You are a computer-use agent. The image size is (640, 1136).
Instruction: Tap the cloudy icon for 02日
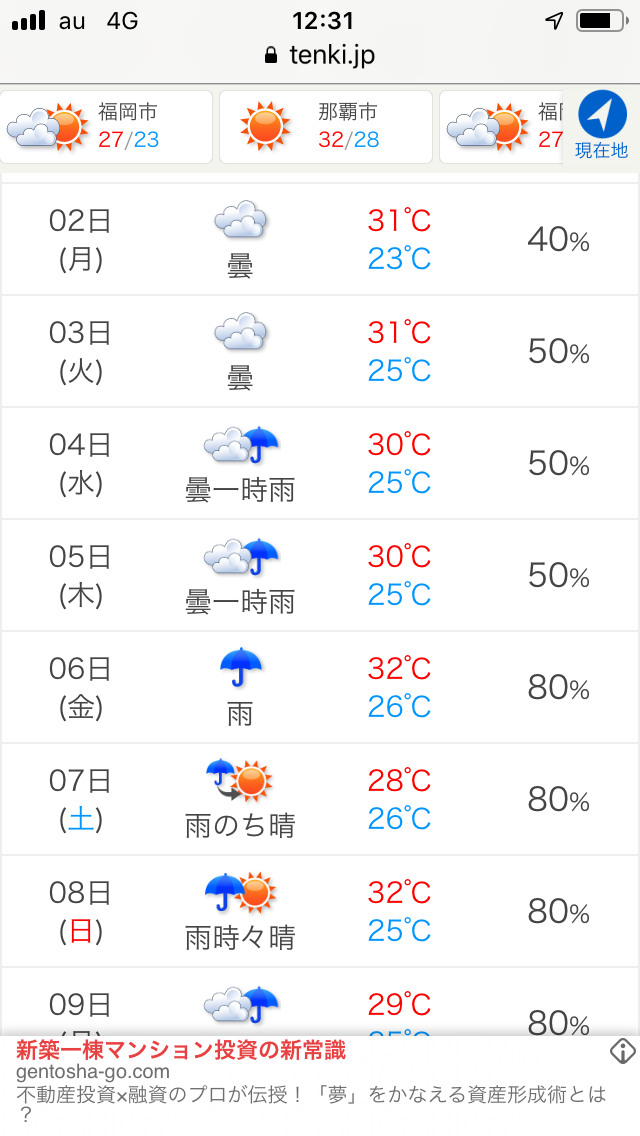[x=240, y=219]
